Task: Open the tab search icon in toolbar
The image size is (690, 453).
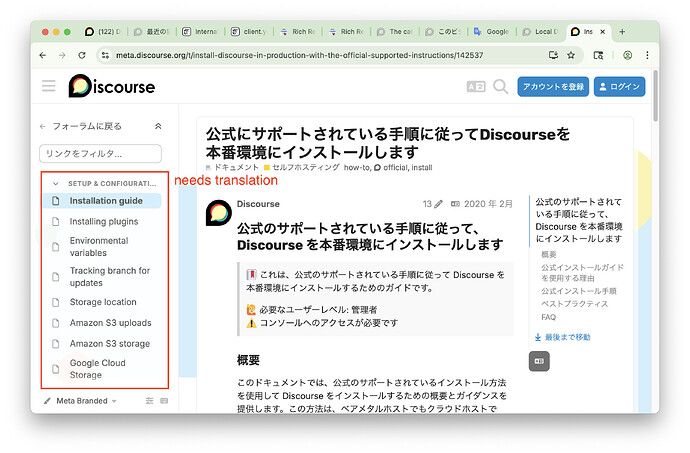Action: click(x=598, y=55)
